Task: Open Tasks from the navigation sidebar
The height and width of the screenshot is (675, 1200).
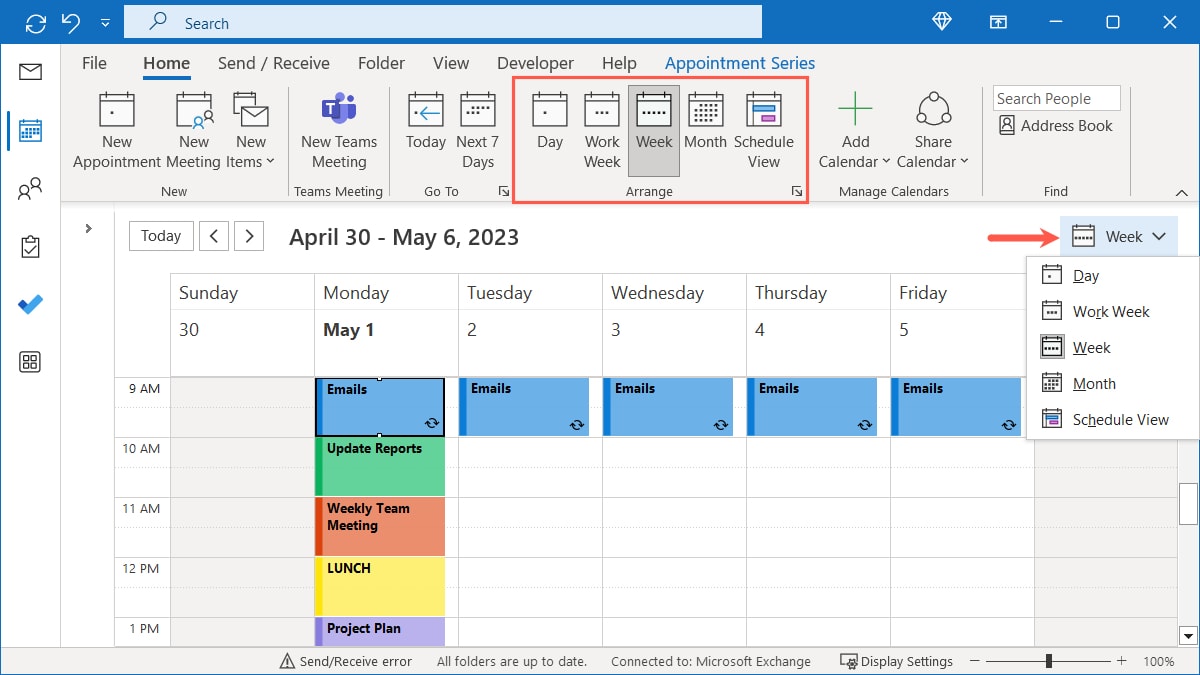Action: point(30,246)
